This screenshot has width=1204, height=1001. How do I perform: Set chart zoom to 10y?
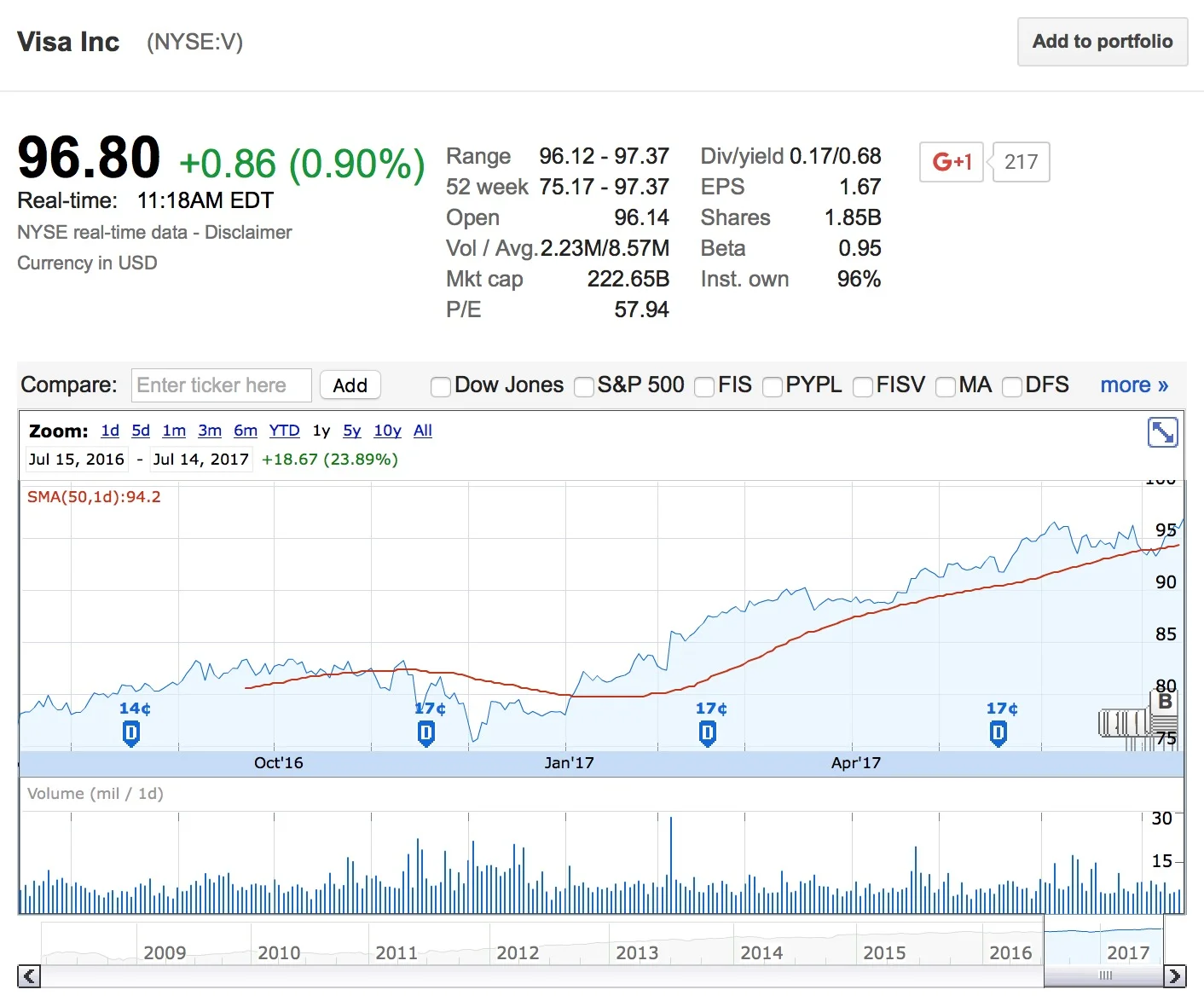point(387,431)
